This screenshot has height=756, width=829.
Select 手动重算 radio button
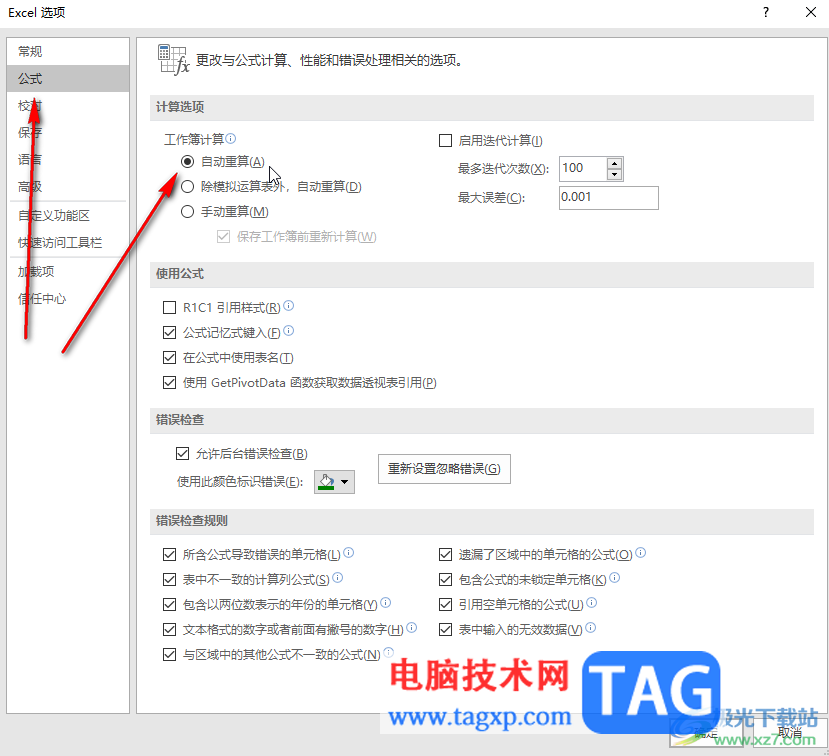click(188, 211)
